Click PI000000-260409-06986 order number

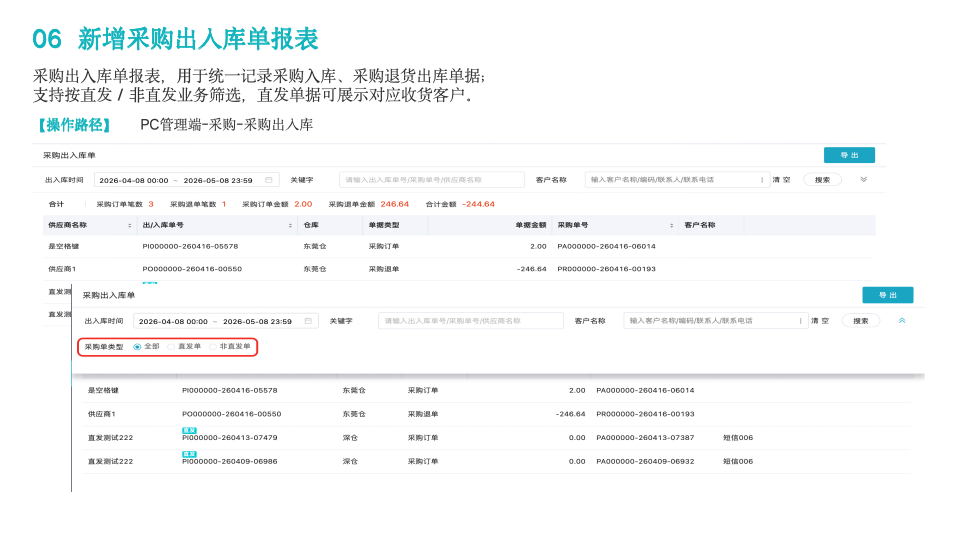tap(230, 462)
